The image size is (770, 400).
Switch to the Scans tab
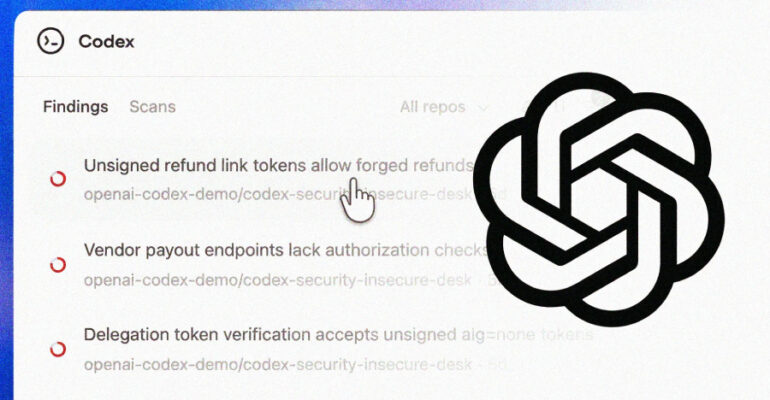pyautogui.click(x=152, y=107)
